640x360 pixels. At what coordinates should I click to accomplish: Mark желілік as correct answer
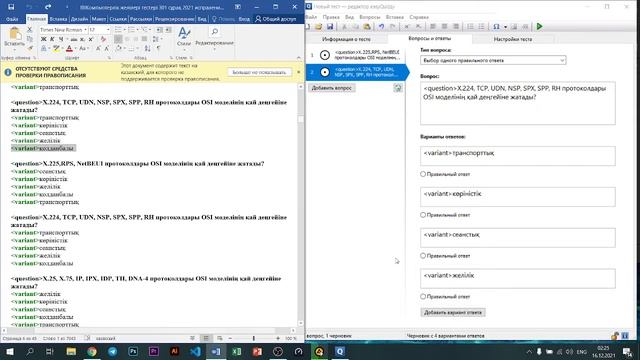point(423,296)
